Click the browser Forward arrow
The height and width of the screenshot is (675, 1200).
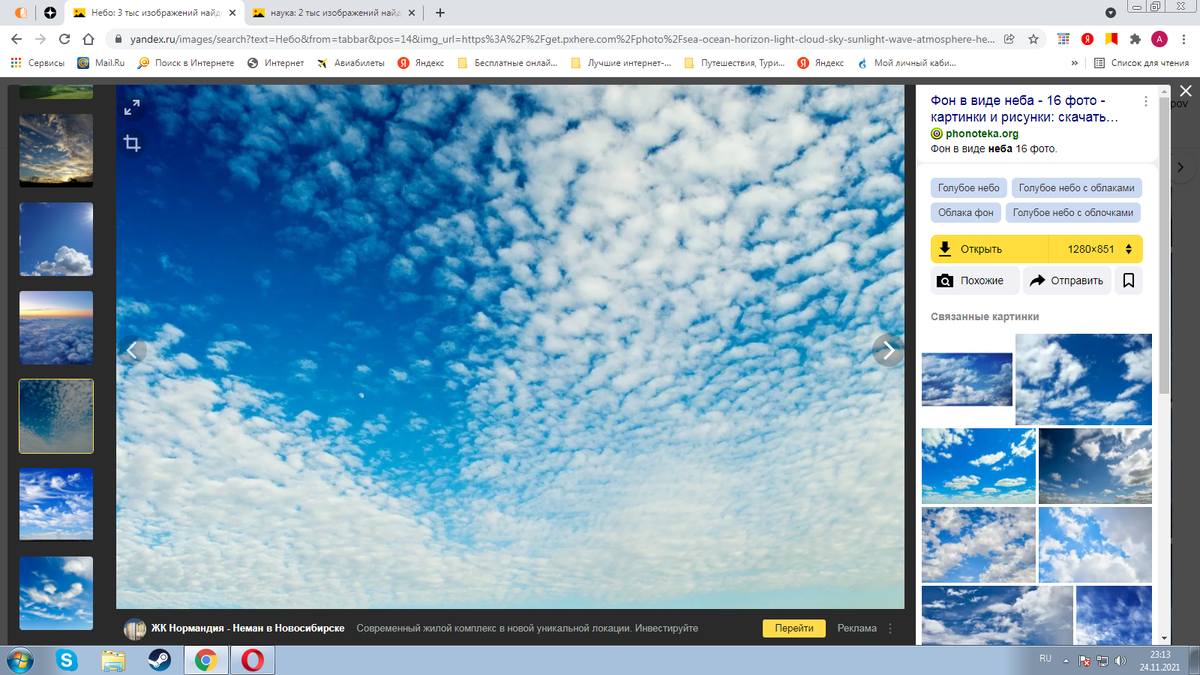click(41, 39)
